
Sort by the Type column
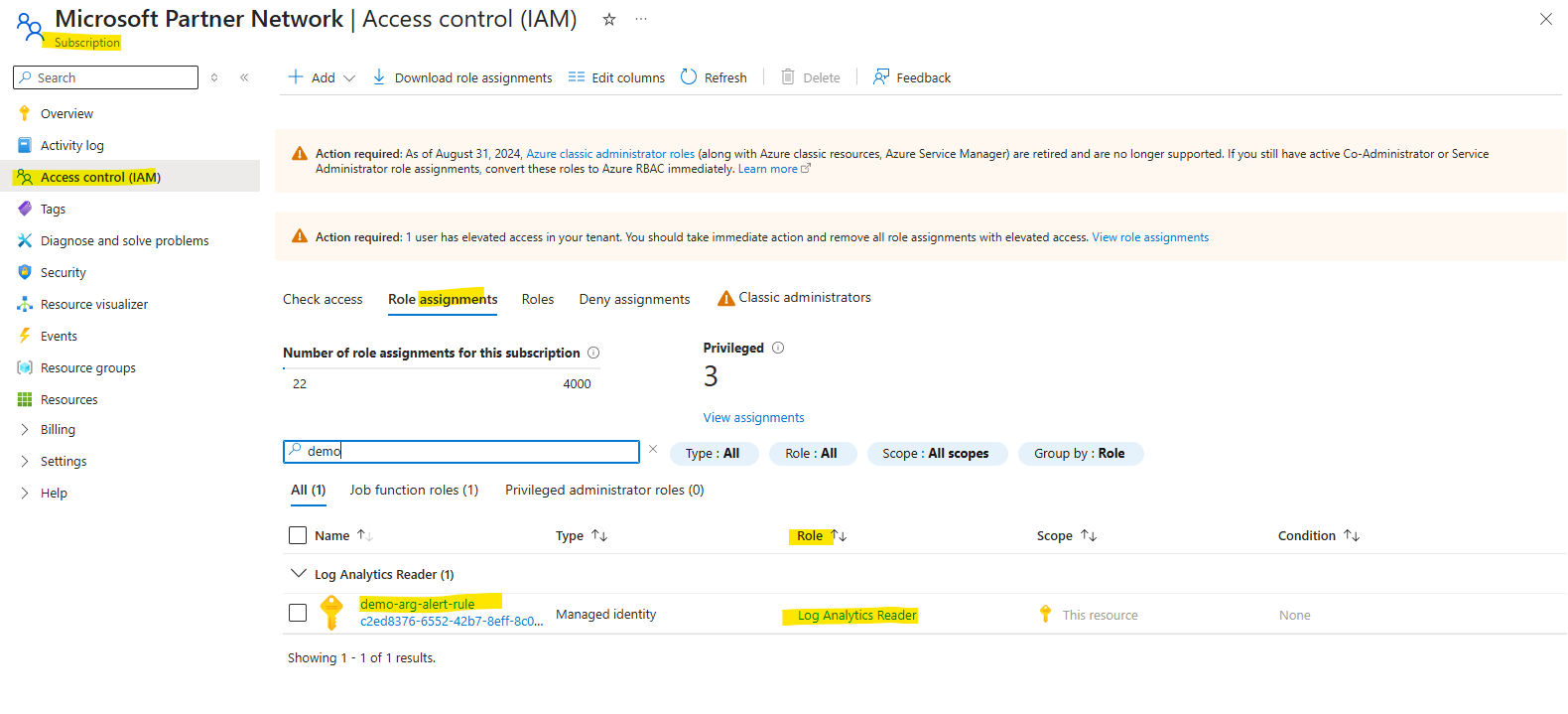(581, 535)
